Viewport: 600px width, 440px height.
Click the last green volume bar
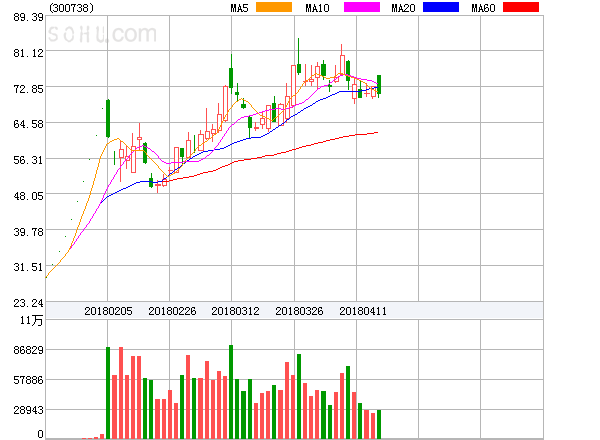(x=379, y=424)
